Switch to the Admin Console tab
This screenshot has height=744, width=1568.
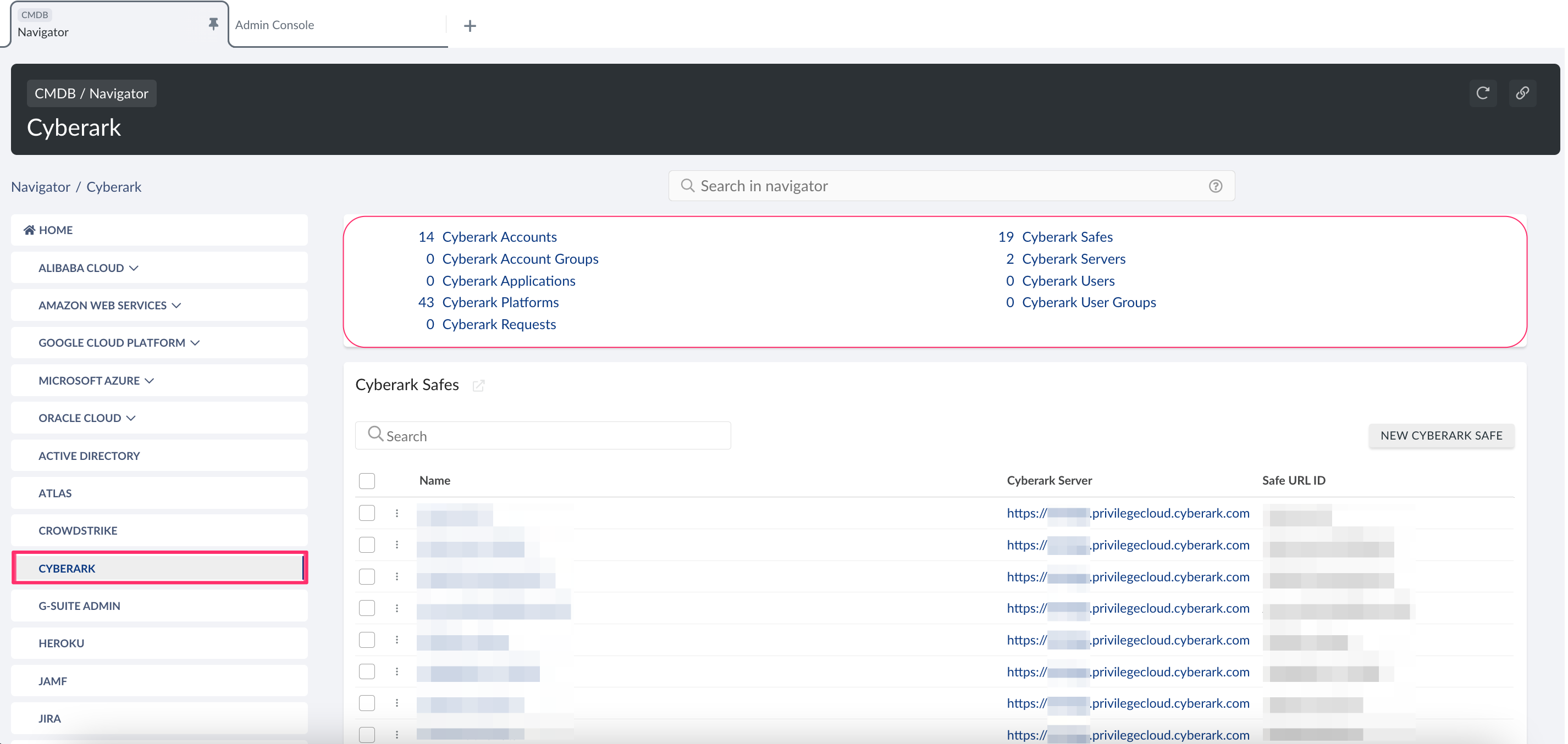coord(274,25)
